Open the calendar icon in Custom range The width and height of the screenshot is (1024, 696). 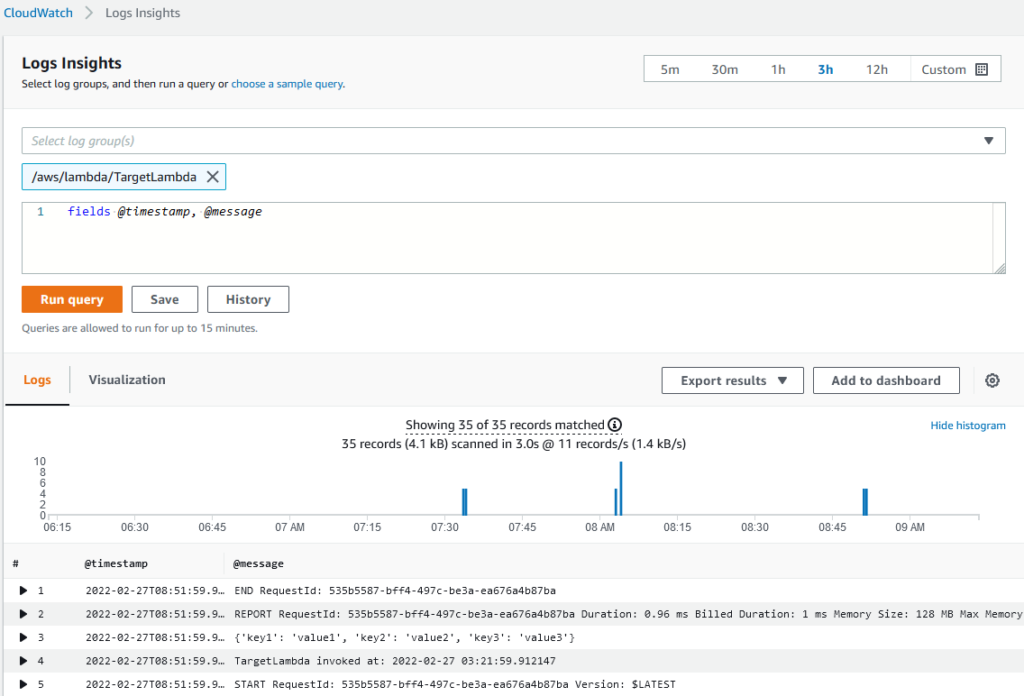(x=981, y=69)
